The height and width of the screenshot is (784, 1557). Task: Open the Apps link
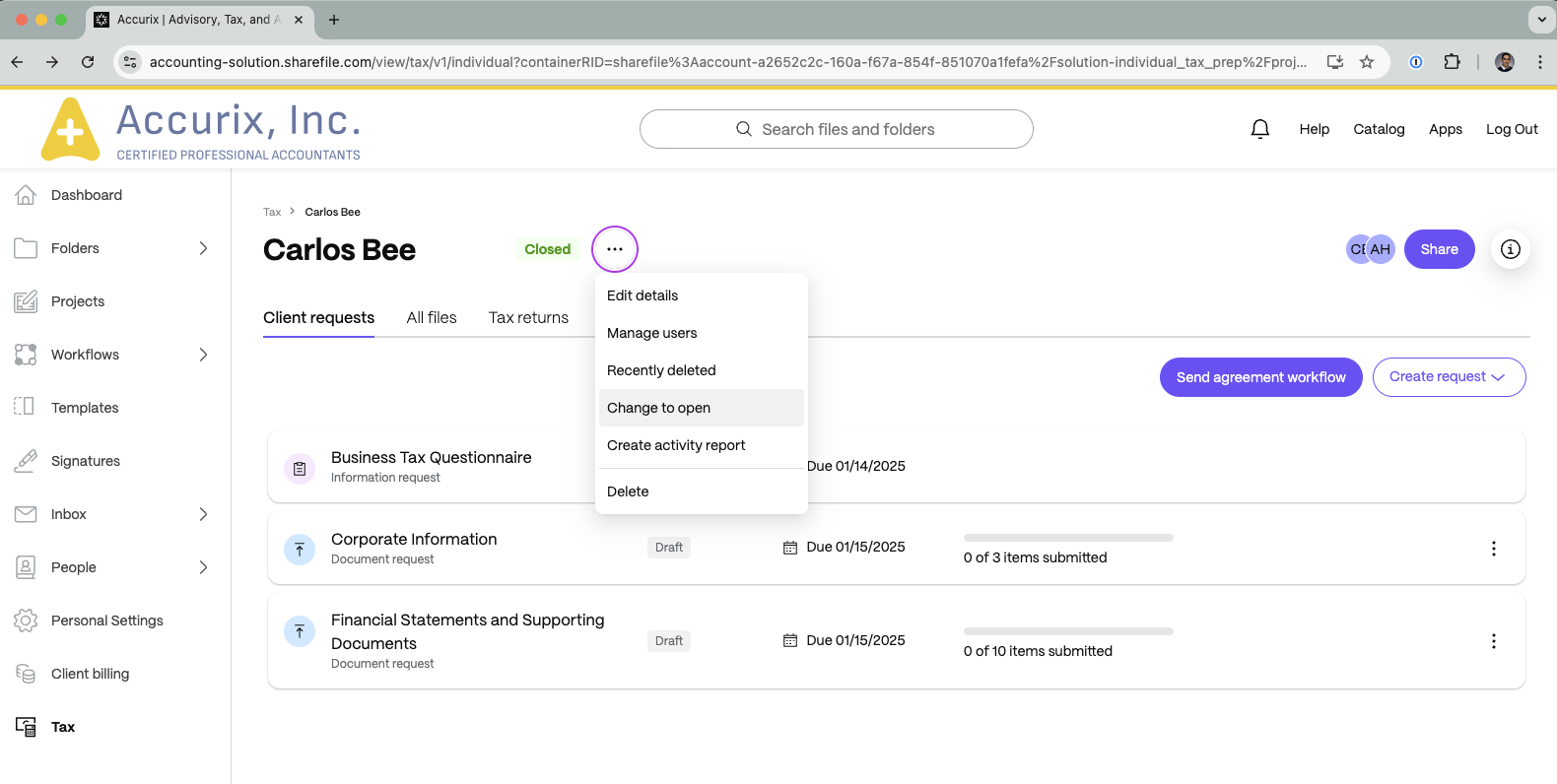click(x=1445, y=129)
